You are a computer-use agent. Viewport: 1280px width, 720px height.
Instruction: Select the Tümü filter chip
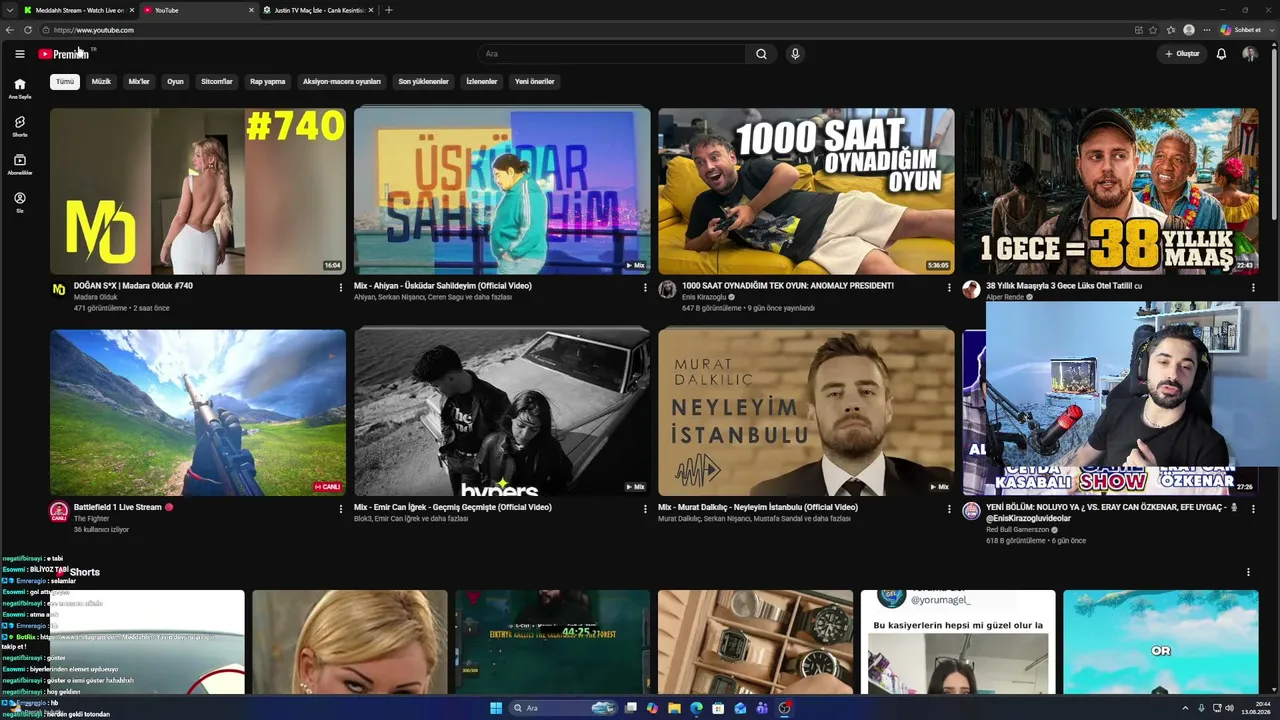click(65, 82)
